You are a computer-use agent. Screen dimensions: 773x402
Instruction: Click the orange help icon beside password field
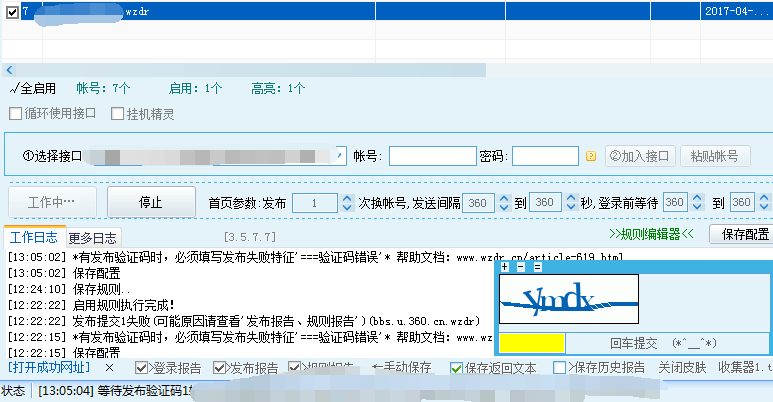coord(591,156)
